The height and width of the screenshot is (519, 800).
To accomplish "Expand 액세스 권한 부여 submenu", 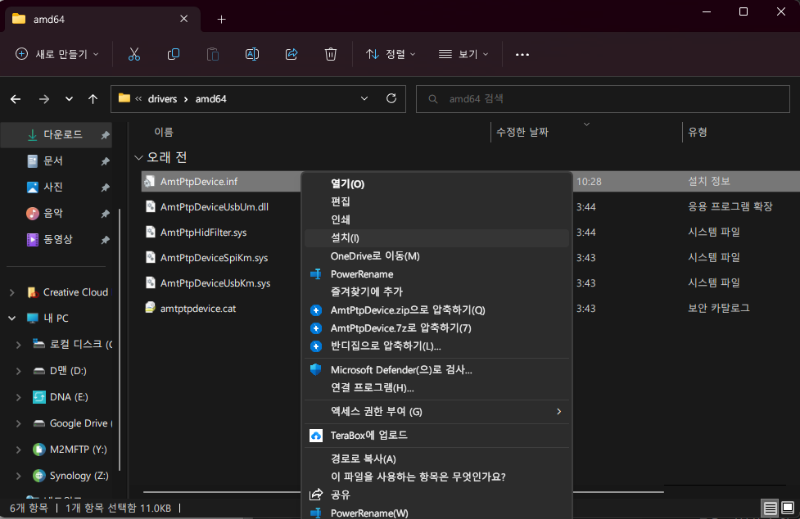I will coord(437,411).
